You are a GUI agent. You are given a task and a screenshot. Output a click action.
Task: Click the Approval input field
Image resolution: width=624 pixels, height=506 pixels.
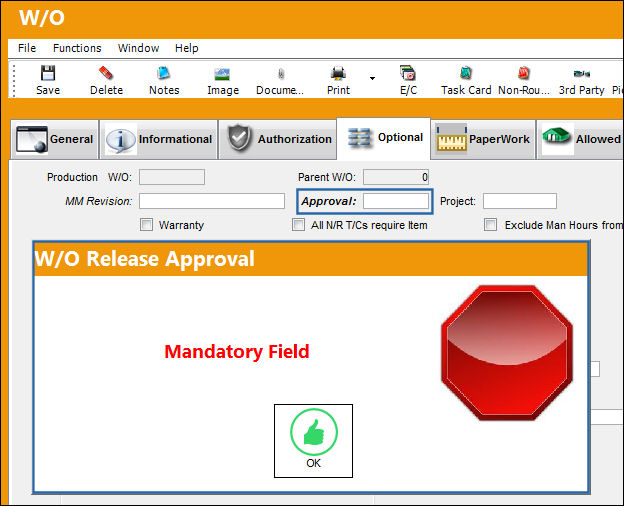[x=396, y=201]
